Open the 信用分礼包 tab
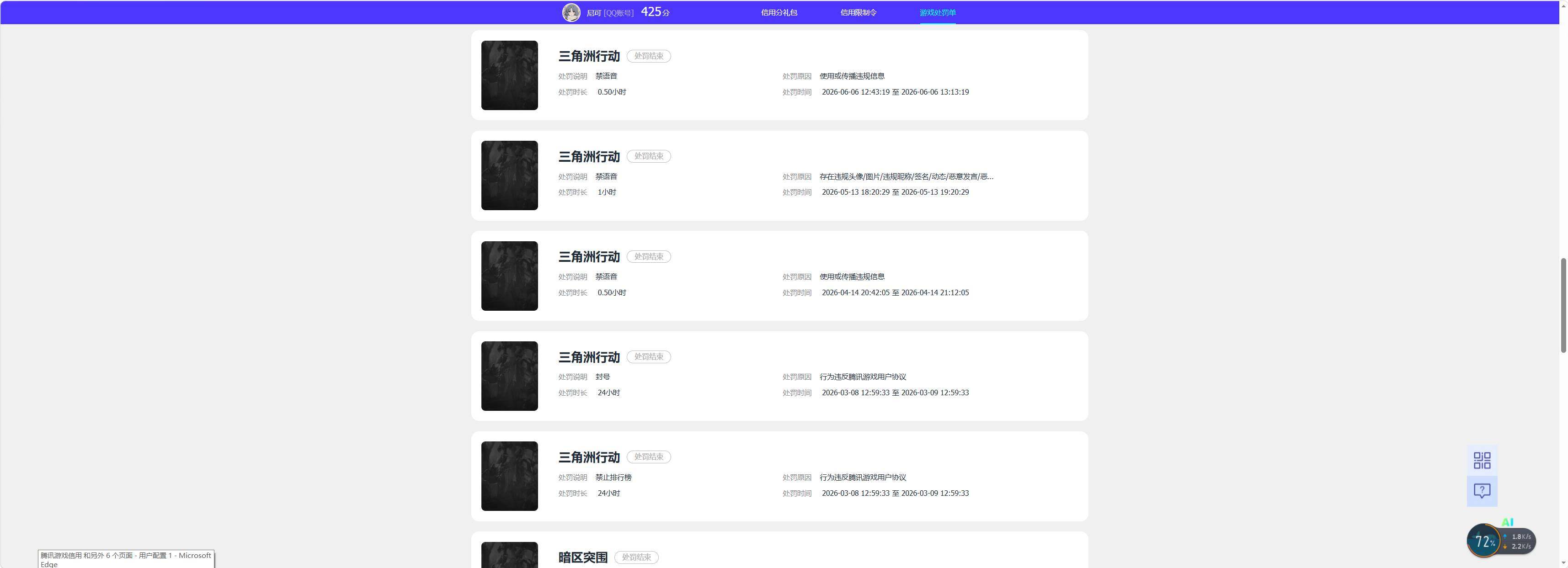1568x568 pixels. pos(779,12)
